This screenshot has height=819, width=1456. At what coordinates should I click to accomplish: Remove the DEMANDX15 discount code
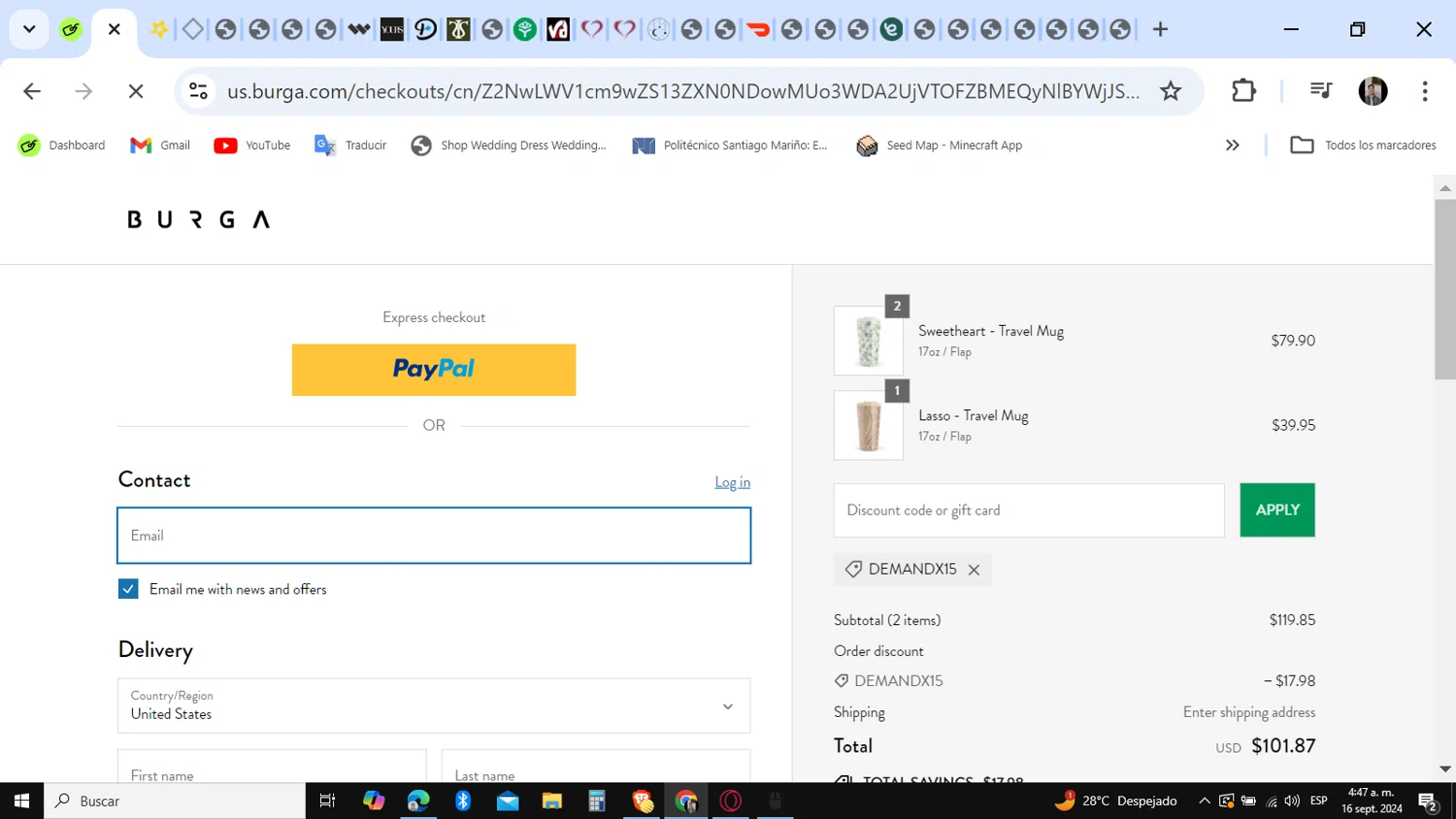coord(974,570)
